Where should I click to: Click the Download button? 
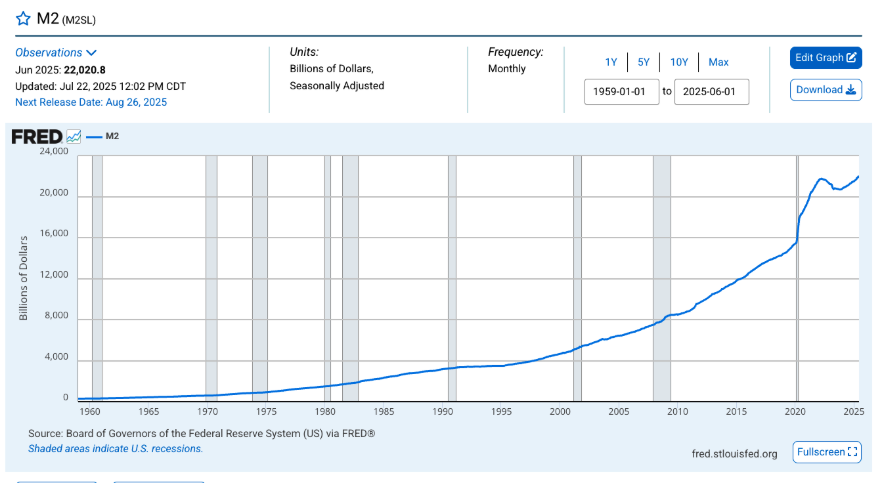tap(825, 90)
